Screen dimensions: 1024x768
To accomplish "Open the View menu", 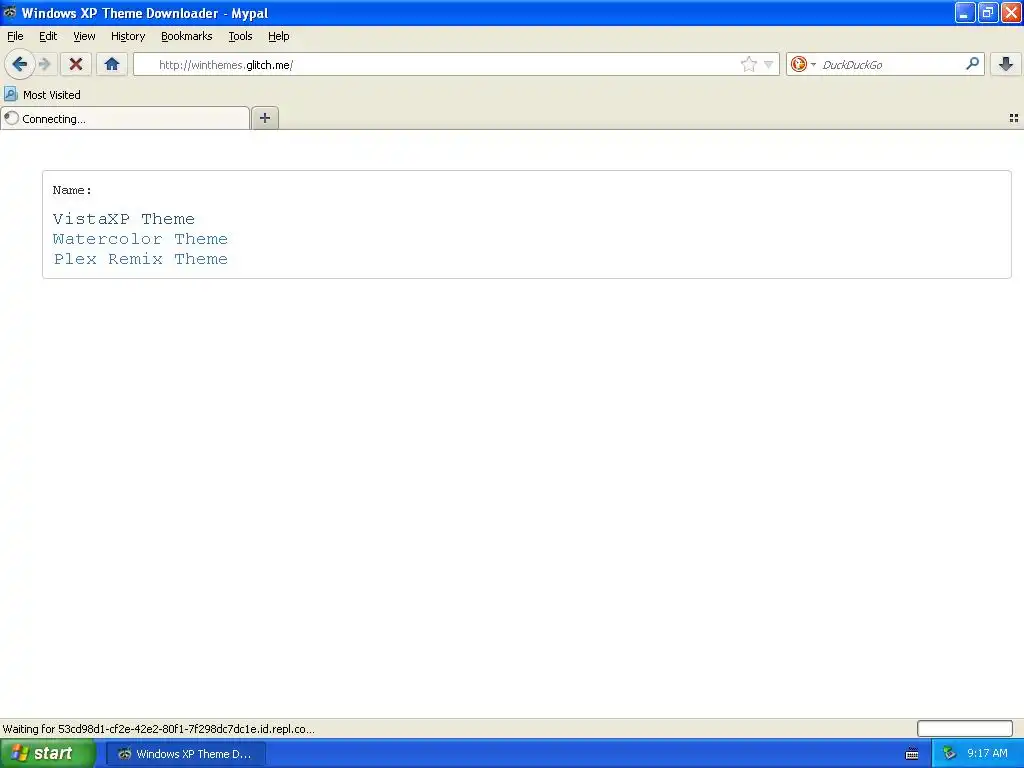I will pos(84,36).
